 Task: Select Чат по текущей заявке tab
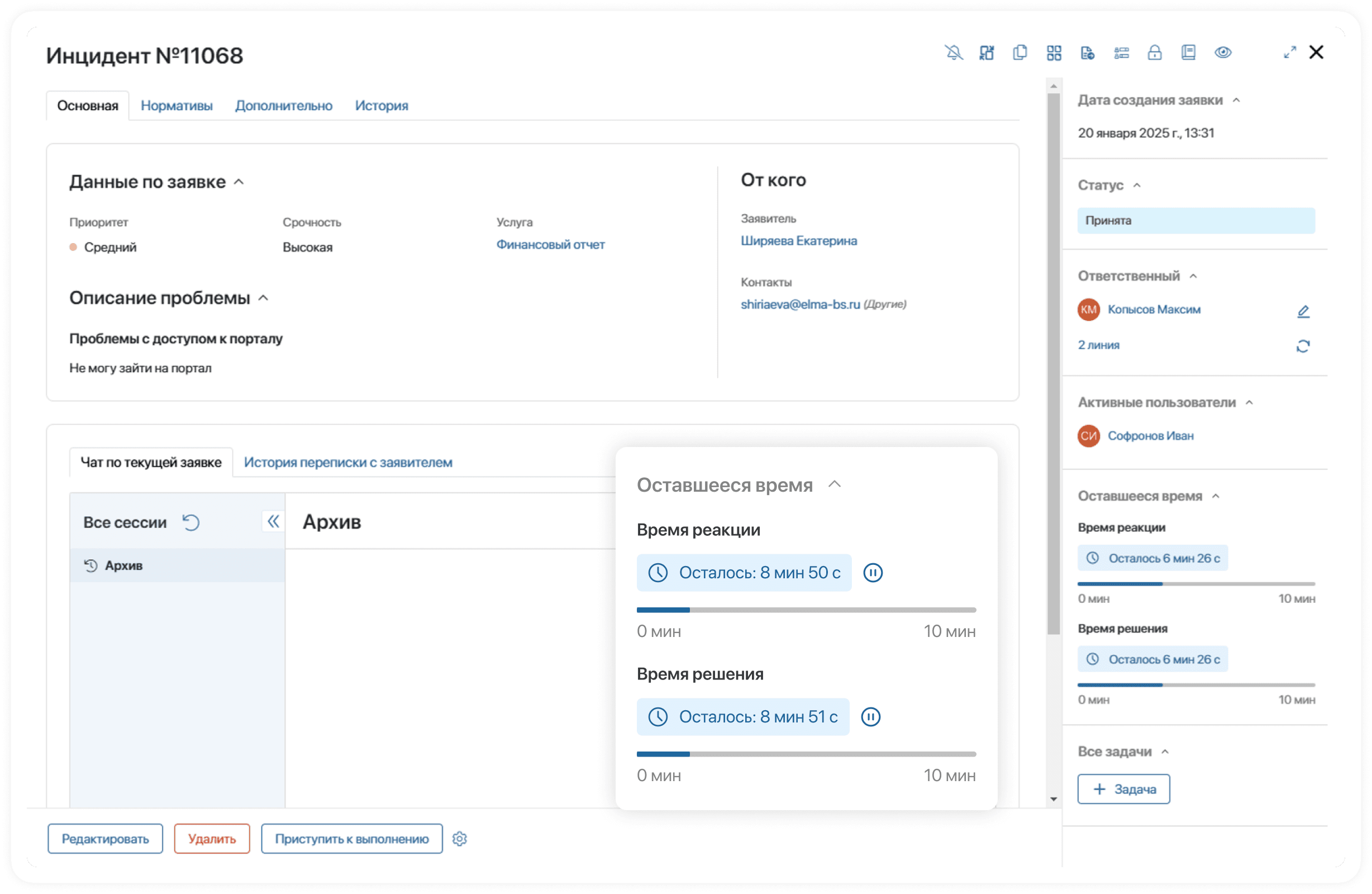pos(151,463)
